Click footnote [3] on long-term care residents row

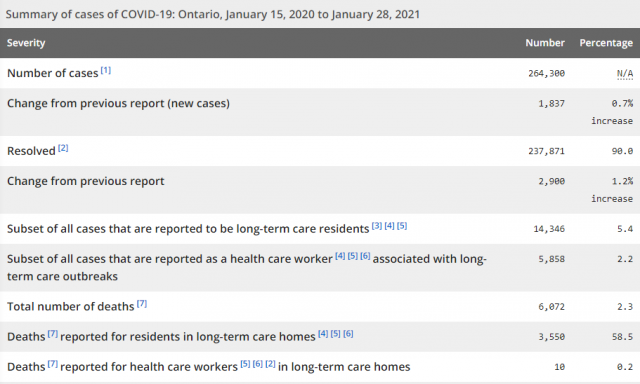point(377,226)
